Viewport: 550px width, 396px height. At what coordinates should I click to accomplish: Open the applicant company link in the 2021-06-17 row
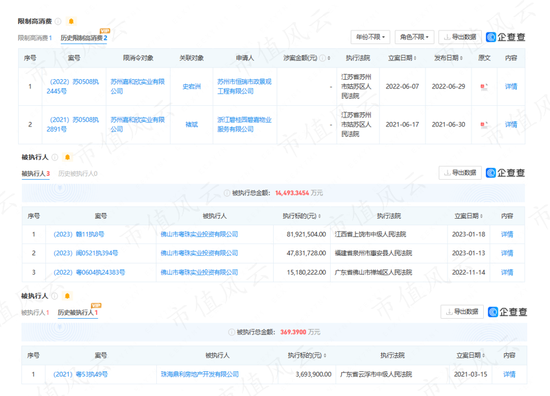pyautogui.click(x=244, y=125)
